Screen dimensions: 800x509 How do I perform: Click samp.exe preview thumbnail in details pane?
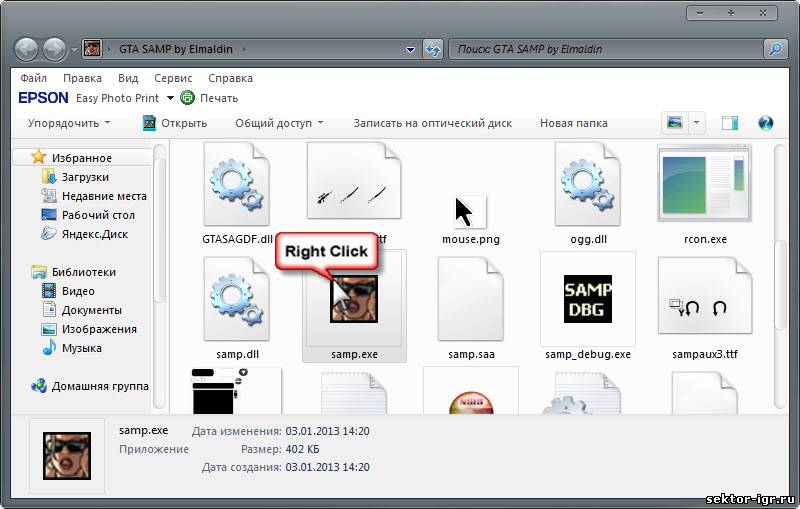[x=67, y=455]
